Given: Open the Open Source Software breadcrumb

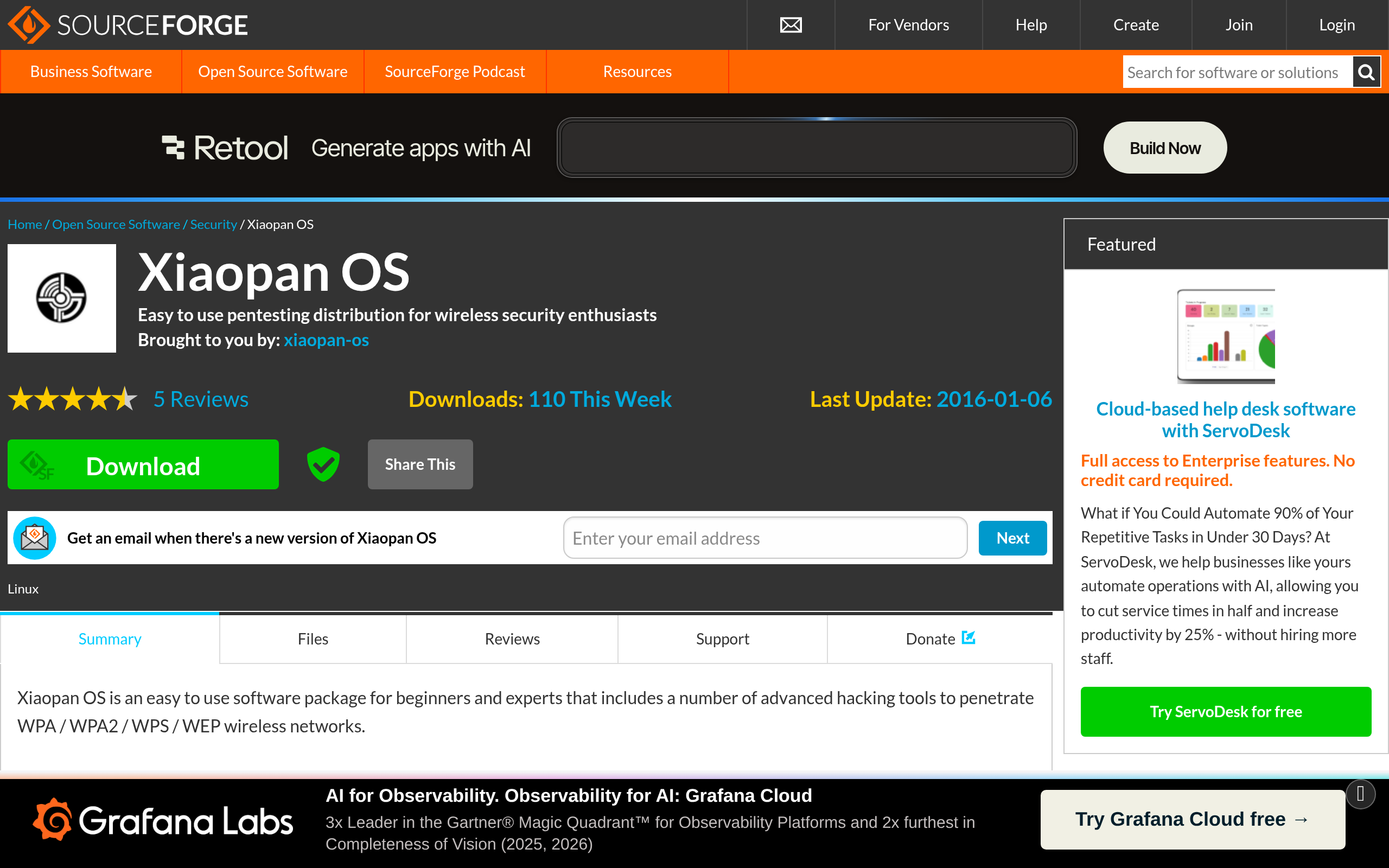Looking at the screenshot, I should point(116,225).
